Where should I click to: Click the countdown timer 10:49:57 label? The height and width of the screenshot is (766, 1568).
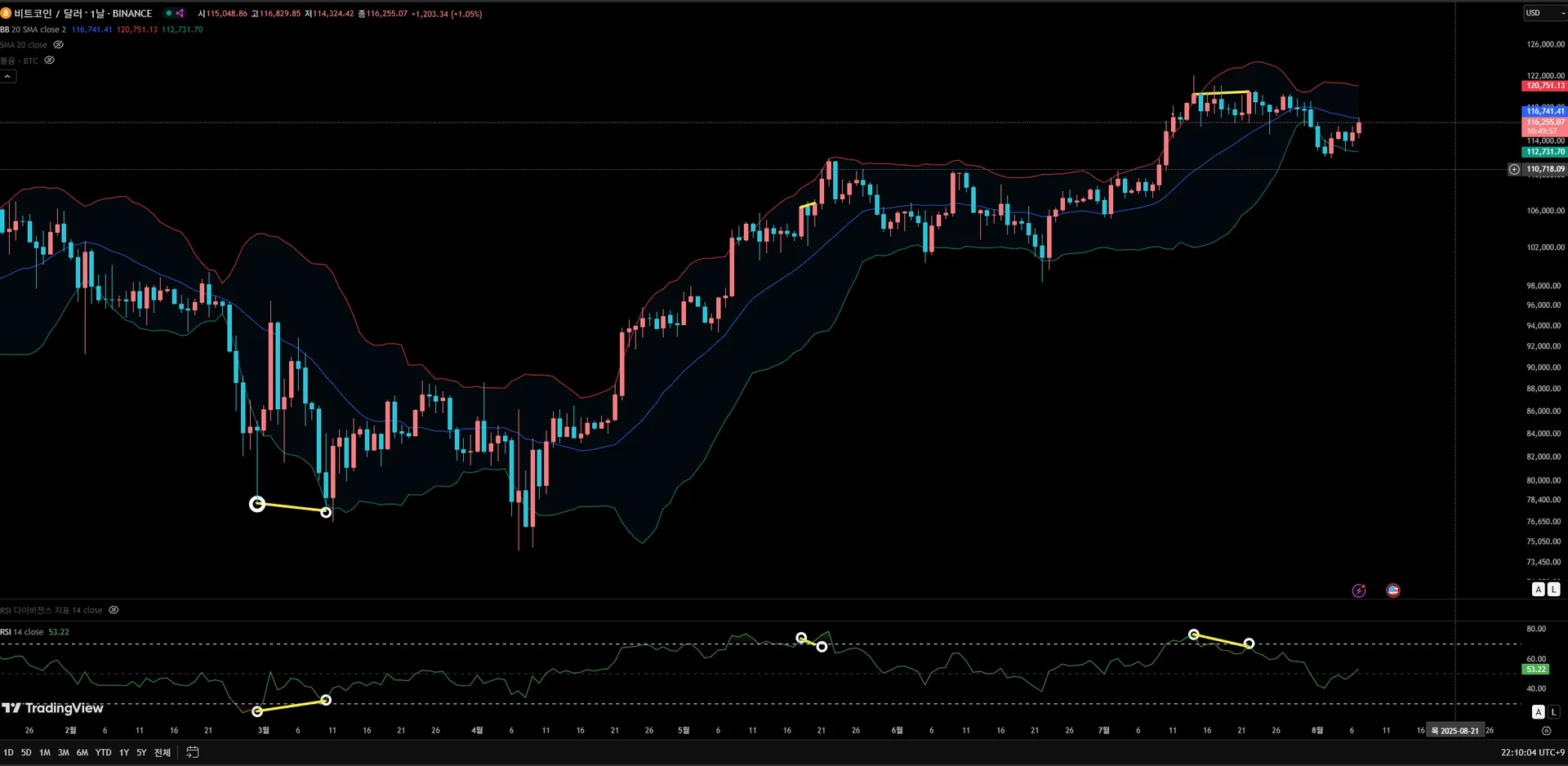(1542, 131)
